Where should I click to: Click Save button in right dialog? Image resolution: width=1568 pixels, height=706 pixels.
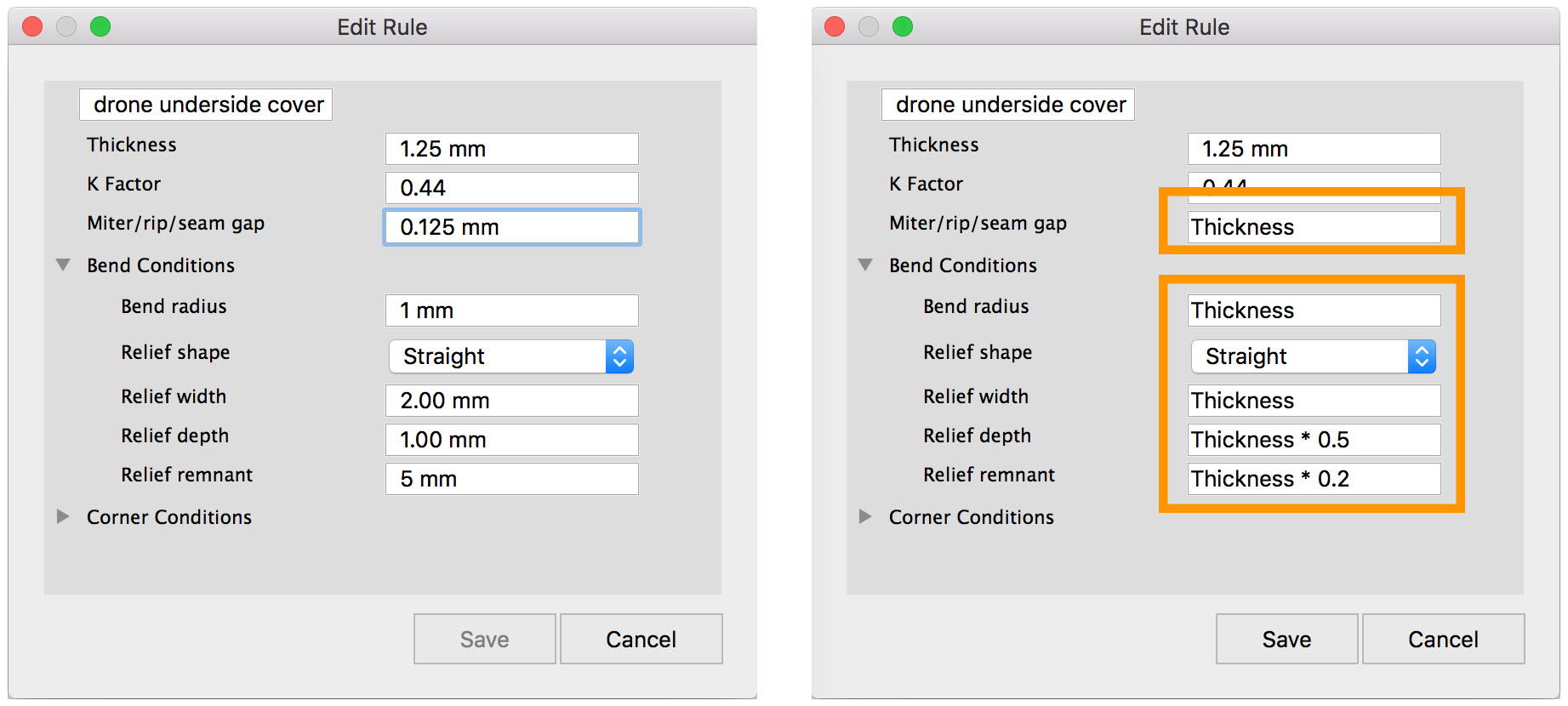[1286, 639]
